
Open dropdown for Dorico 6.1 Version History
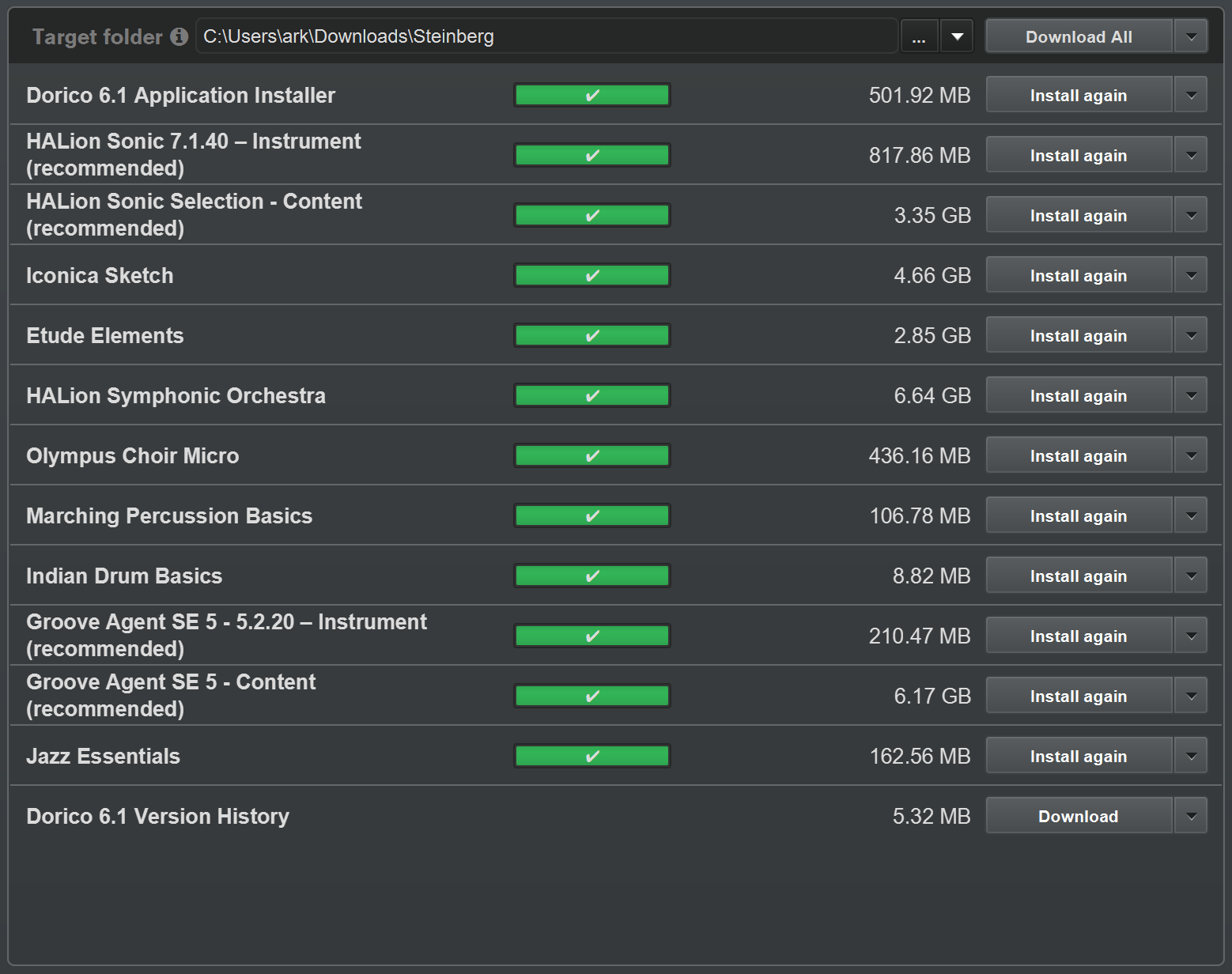1191,816
